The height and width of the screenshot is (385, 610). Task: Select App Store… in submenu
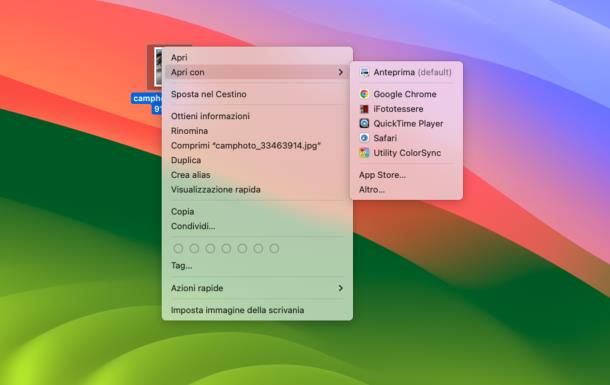coord(407,175)
